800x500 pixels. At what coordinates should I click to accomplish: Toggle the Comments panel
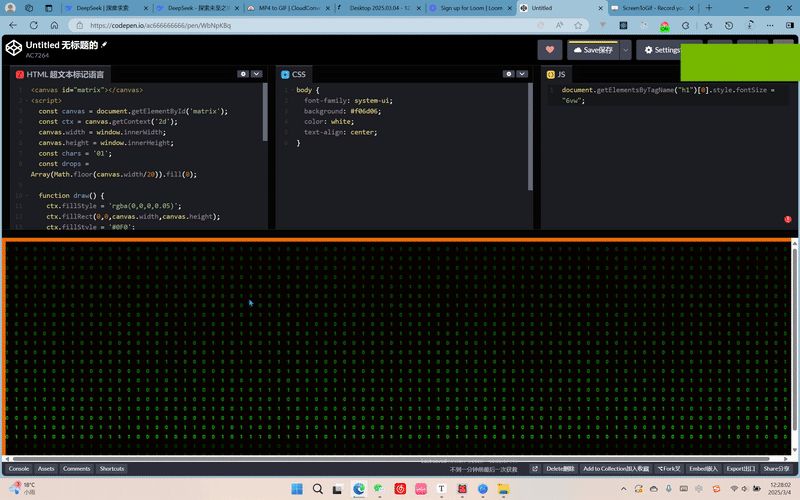(x=77, y=468)
